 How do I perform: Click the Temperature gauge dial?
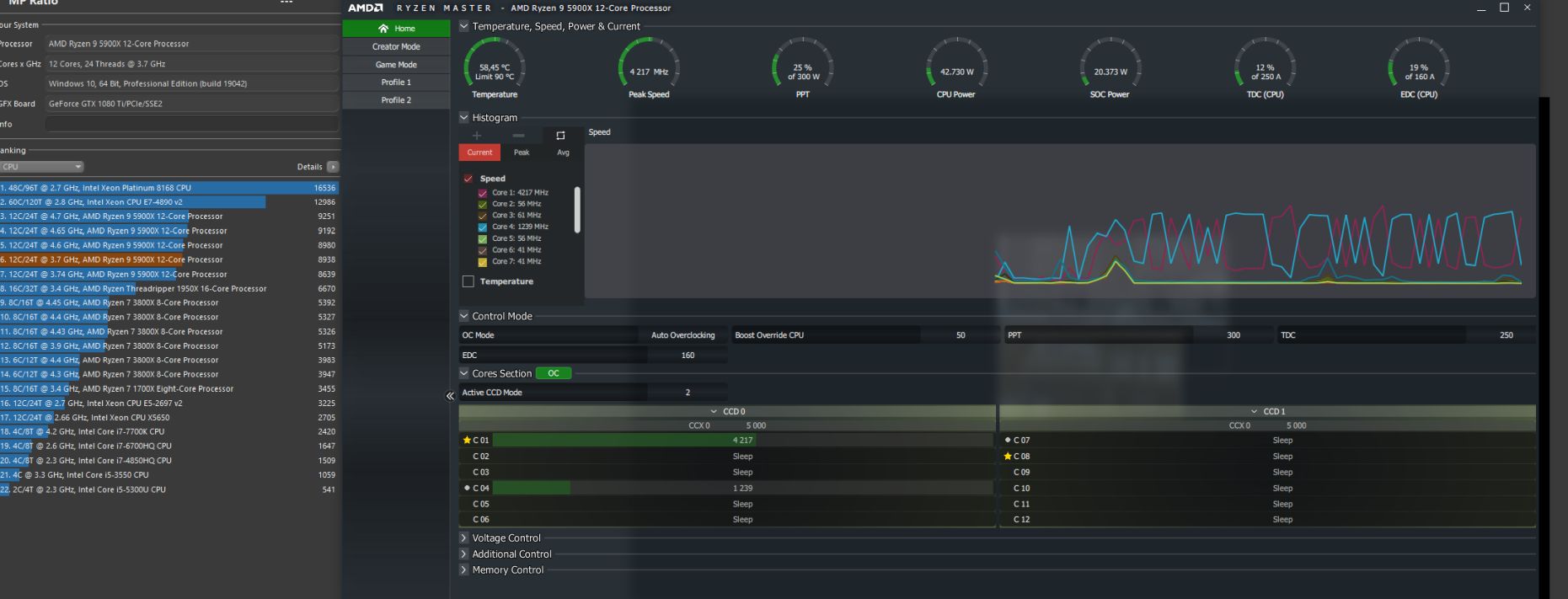[495, 66]
